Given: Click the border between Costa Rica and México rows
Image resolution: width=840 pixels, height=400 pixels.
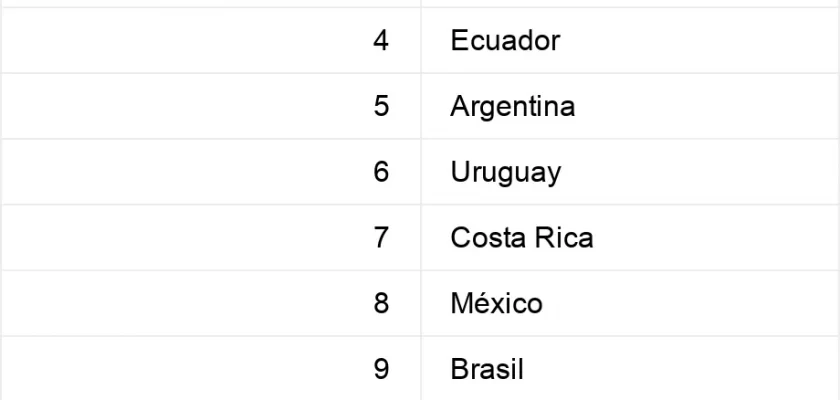Looking at the screenshot, I should 420,270.
